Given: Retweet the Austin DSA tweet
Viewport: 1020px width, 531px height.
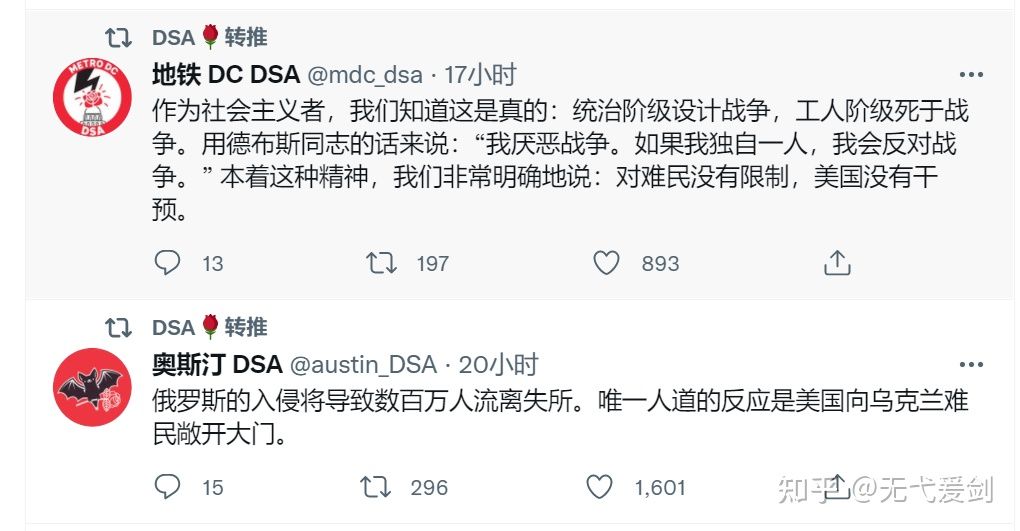Looking at the screenshot, I should 377,487.
